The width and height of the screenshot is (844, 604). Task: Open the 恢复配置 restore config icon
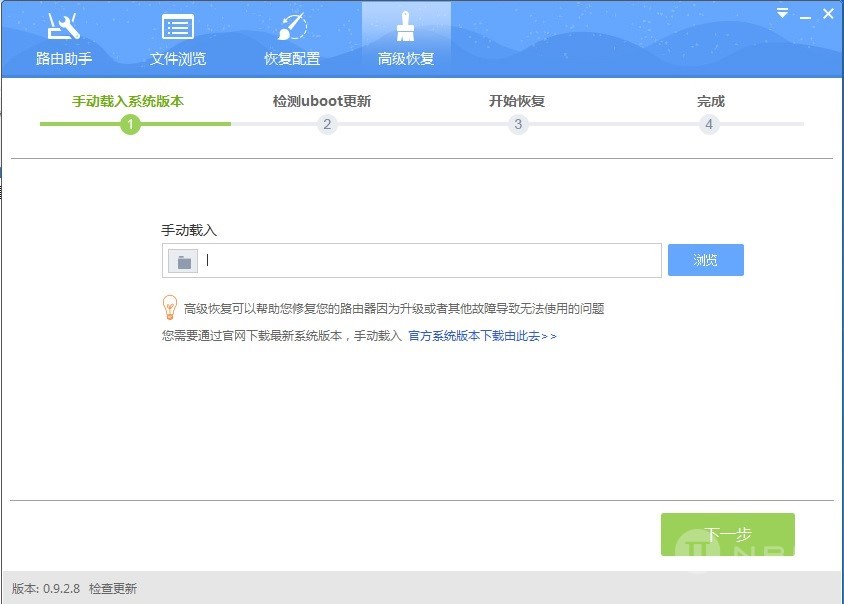point(292,27)
